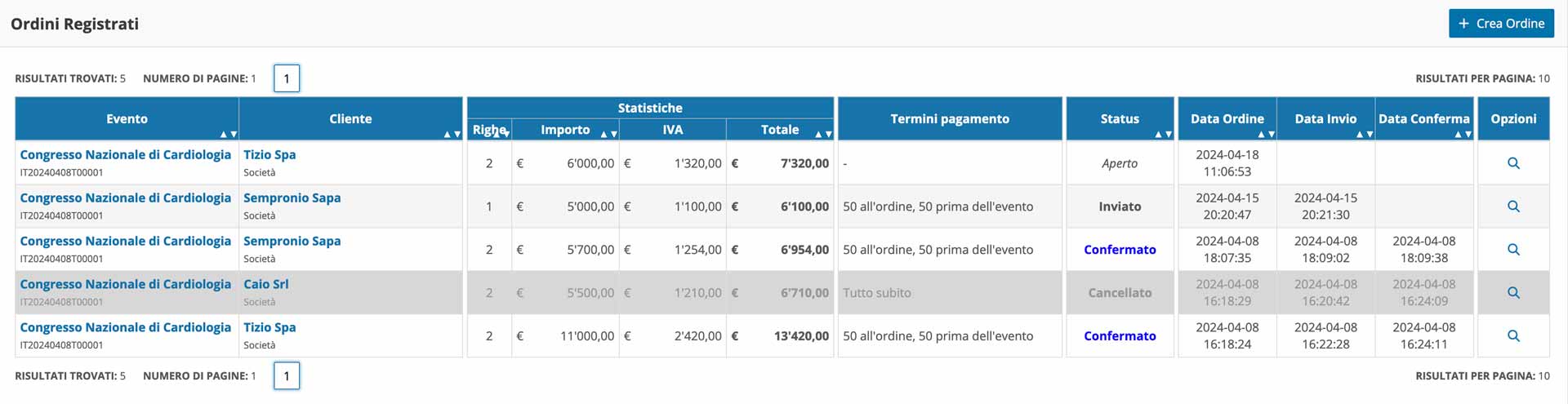1568x404 pixels.
Task: Sort orders by Totale column arrows
Action: click(823, 134)
